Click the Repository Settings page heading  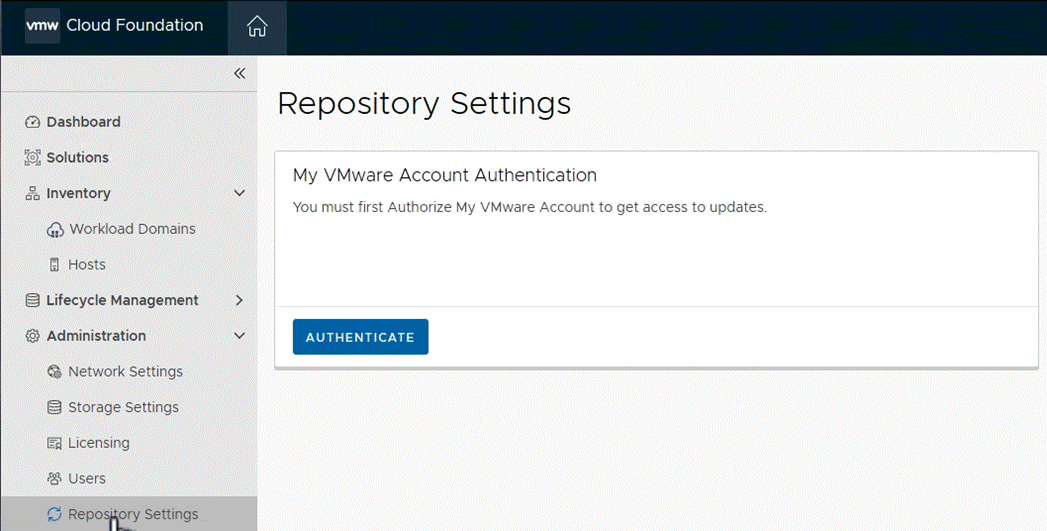[x=424, y=104]
